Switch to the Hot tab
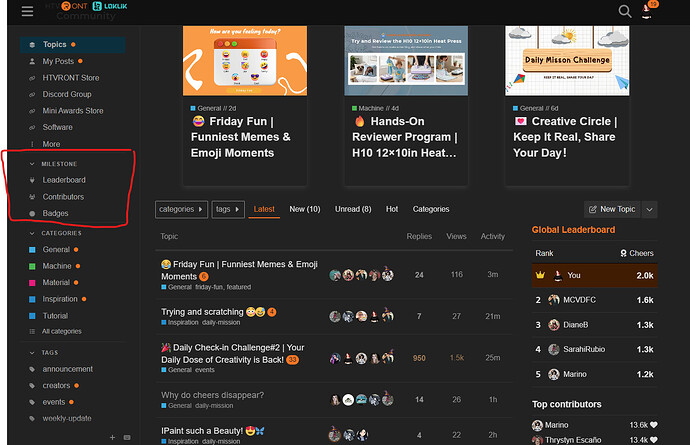 tap(392, 209)
